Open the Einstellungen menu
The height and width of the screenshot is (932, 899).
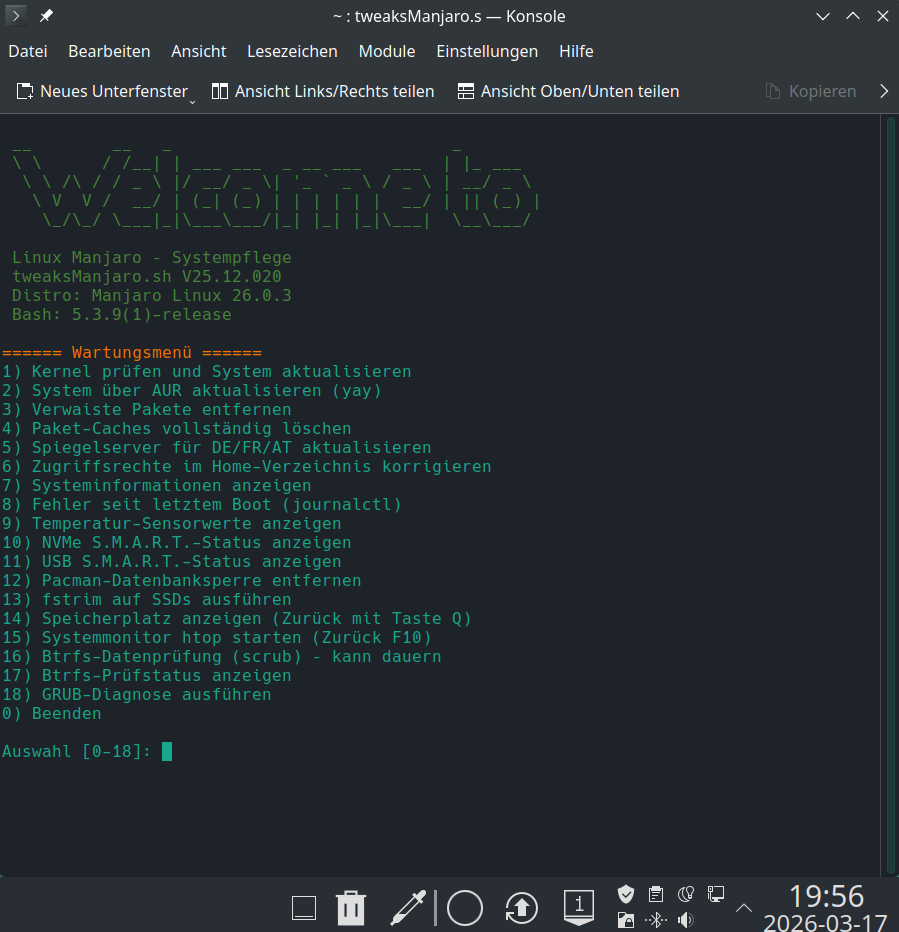(x=487, y=51)
